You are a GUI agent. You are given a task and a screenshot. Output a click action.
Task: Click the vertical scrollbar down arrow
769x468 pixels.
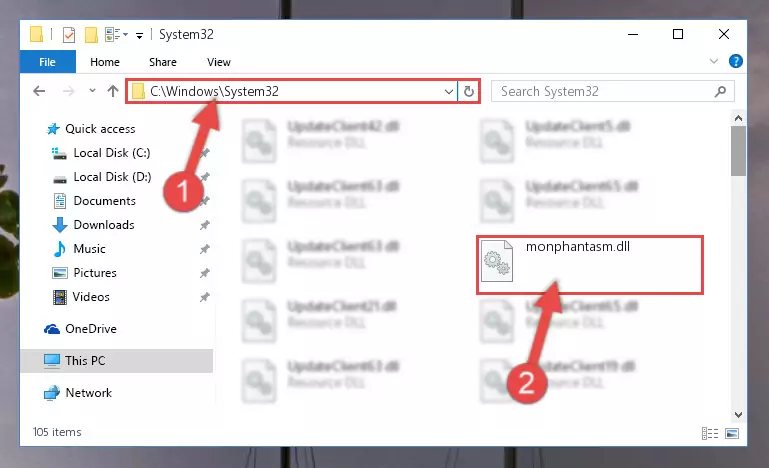click(738, 415)
